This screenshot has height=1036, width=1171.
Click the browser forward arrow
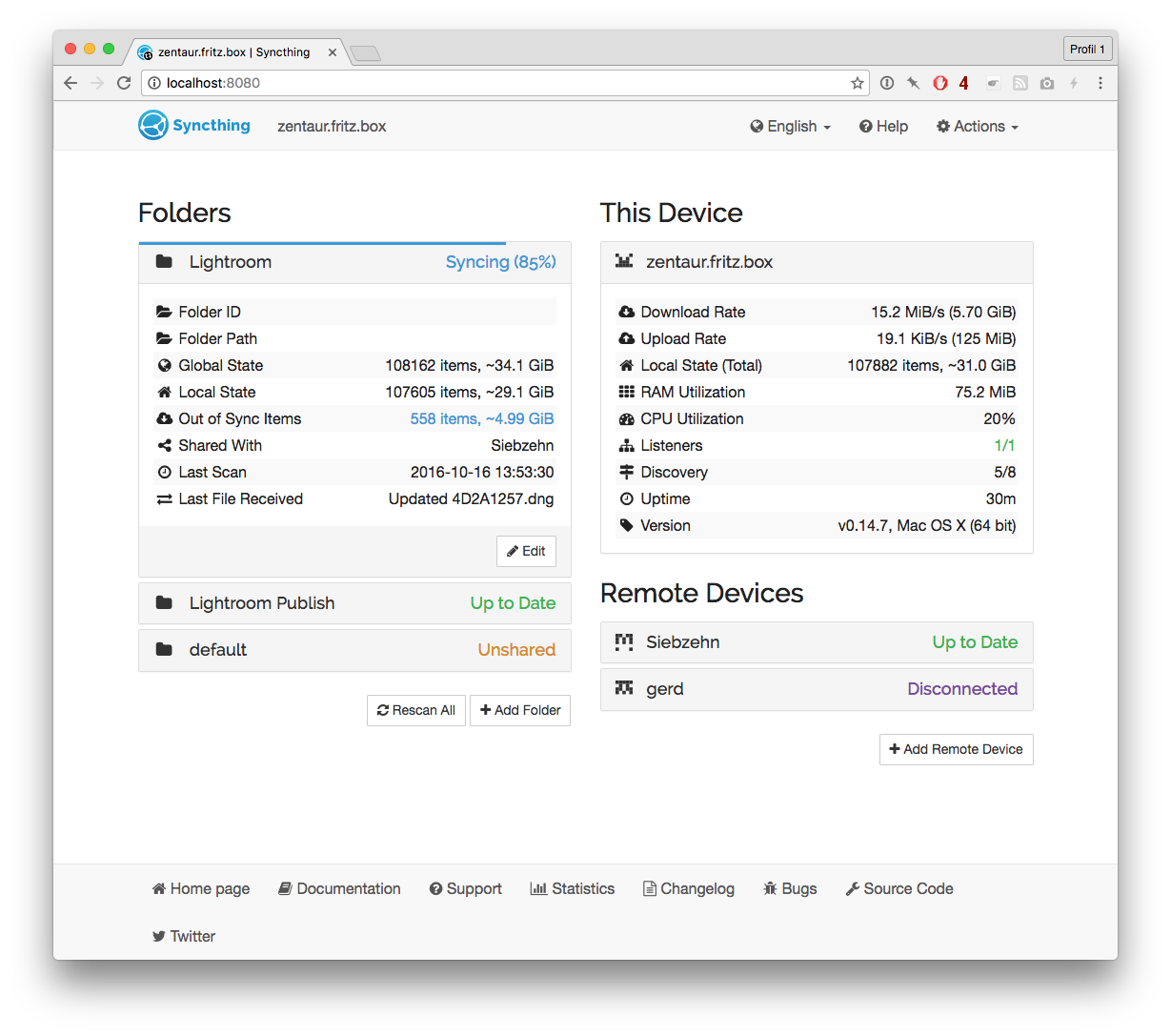pyautogui.click(x=97, y=83)
